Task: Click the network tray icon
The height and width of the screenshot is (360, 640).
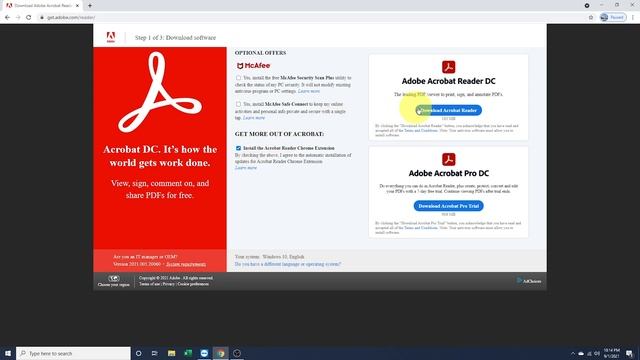Action: [x=589, y=353]
